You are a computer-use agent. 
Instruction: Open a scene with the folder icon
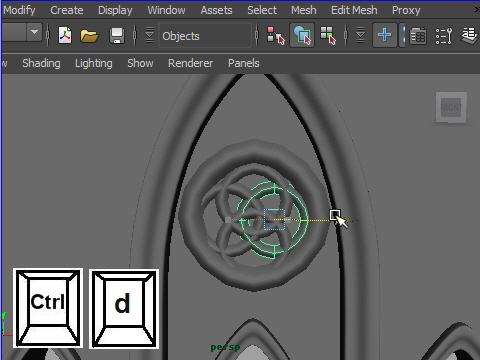tap(89, 36)
